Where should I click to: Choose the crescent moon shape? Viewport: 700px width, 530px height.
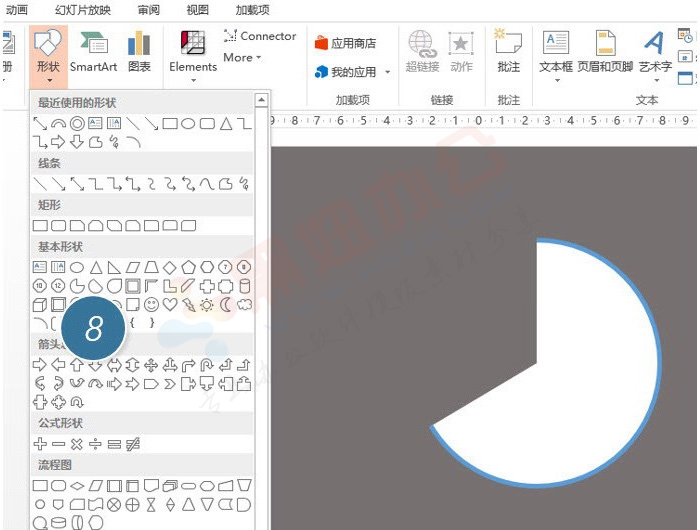pyautogui.click(x=225, y=304)
